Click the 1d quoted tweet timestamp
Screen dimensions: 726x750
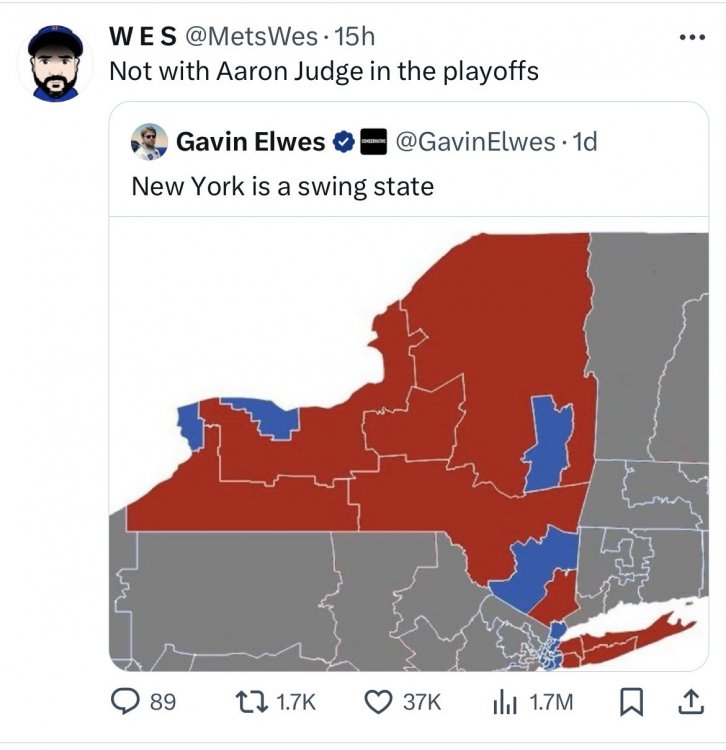583,143
